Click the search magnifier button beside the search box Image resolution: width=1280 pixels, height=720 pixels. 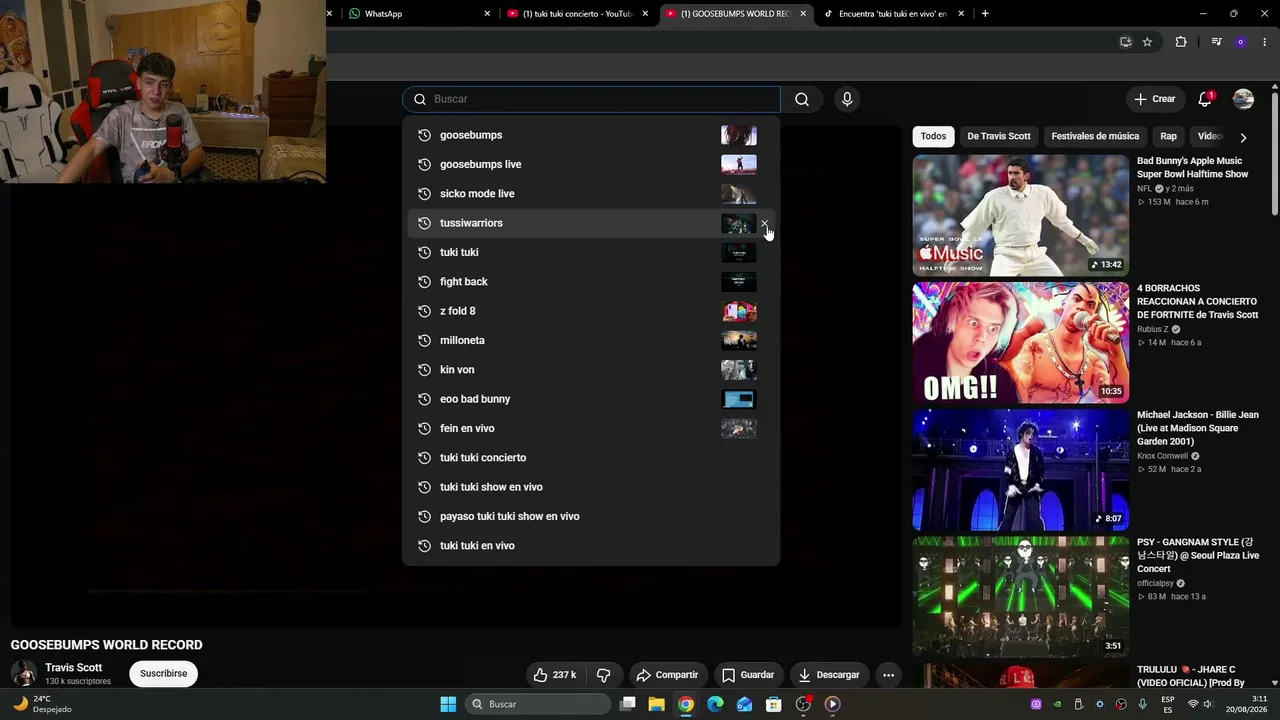coord(802,99)
